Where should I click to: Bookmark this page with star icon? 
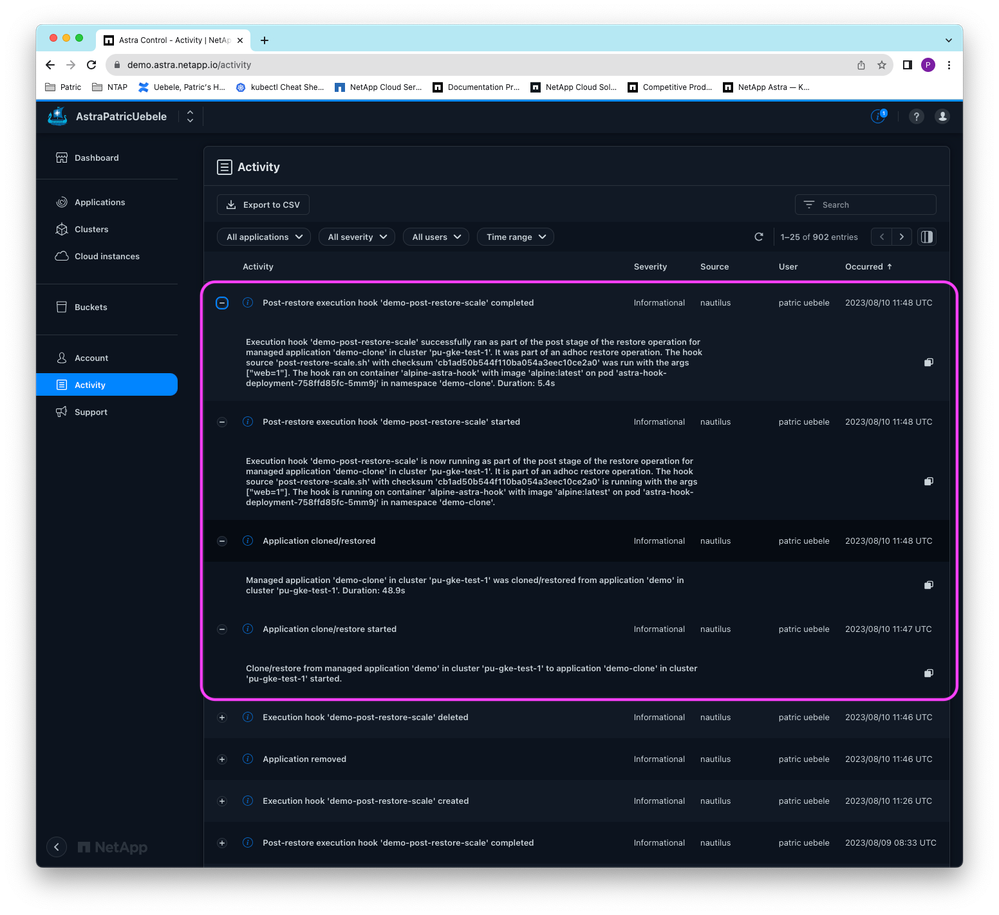click(882, 65)
